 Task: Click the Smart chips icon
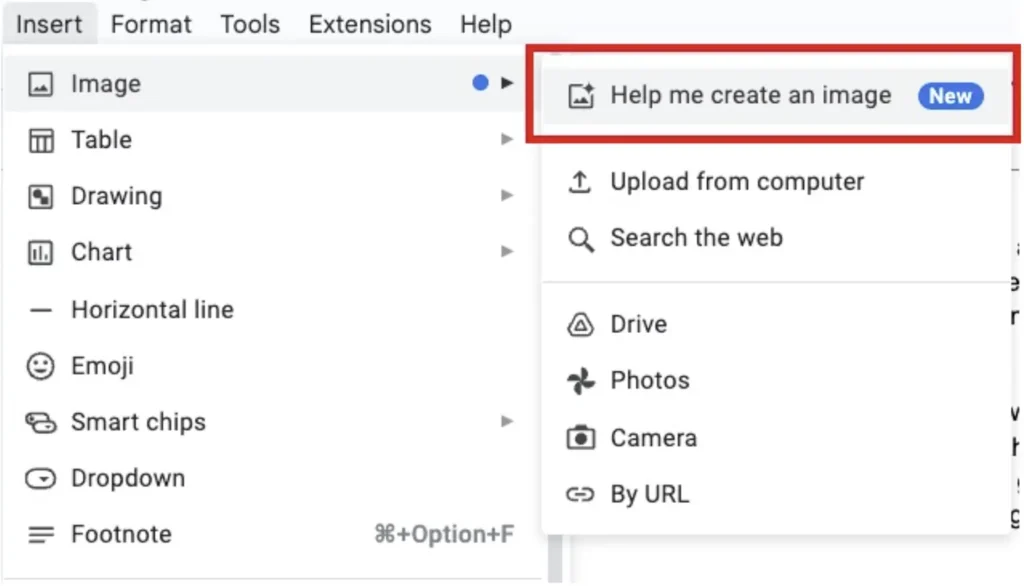click(40, 423)
